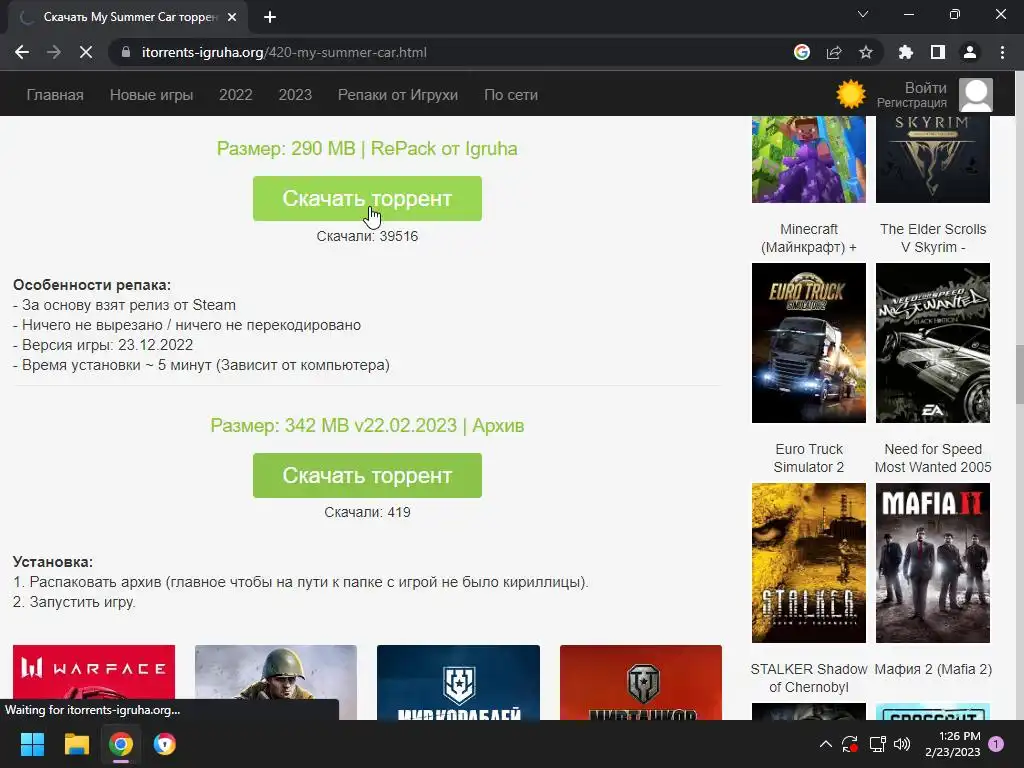1024x768 pixels.
Task: Click Войти to log in
Action: click(x=925, y=88)
